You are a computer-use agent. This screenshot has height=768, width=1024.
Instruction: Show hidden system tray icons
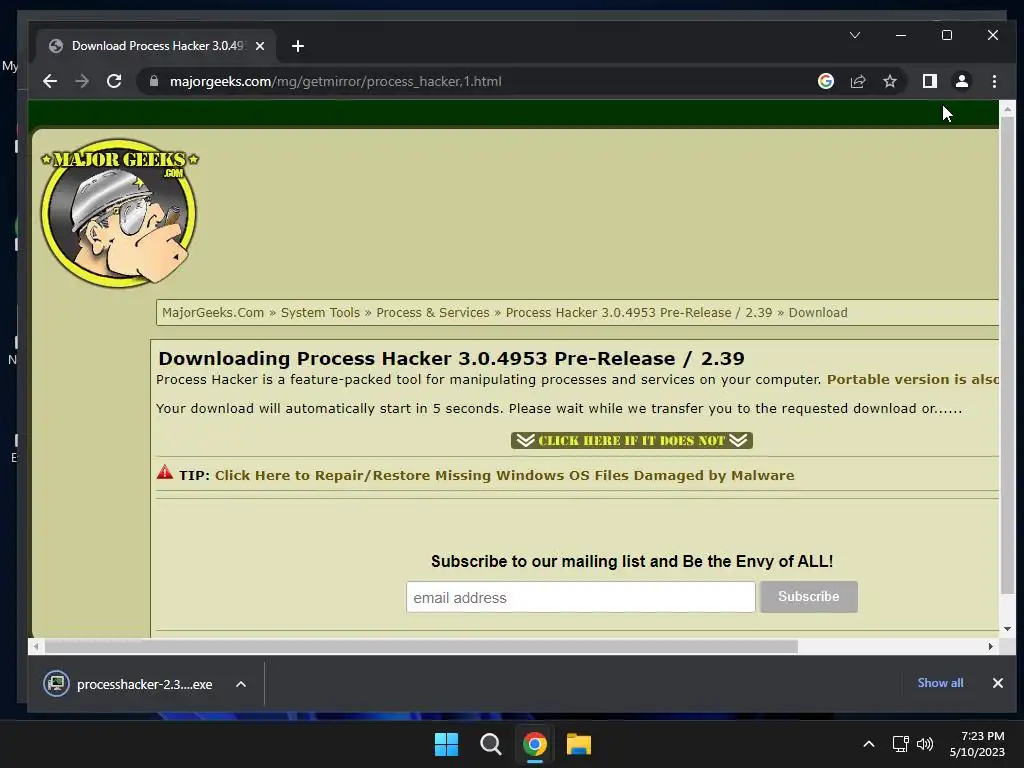tap(869, 744)
